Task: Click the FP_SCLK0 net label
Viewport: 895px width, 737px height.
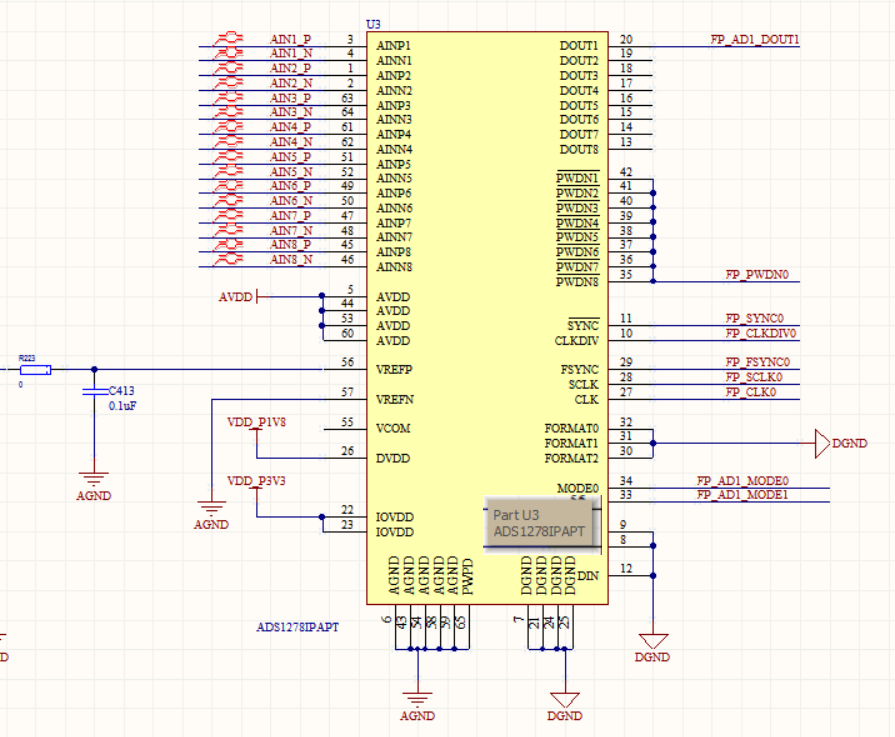Action: tap(753, 377)
